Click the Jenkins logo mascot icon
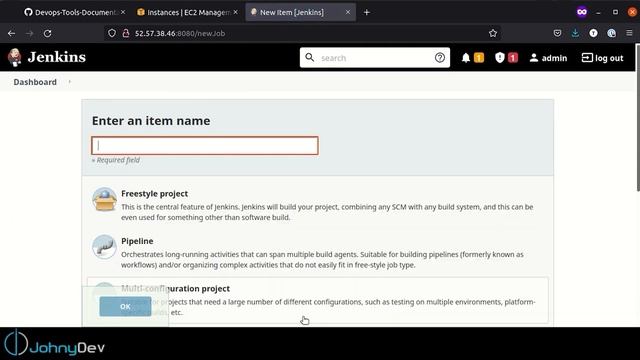Image resolution: width=640 pixels, height=360 pixels. [x=15, y=57]
